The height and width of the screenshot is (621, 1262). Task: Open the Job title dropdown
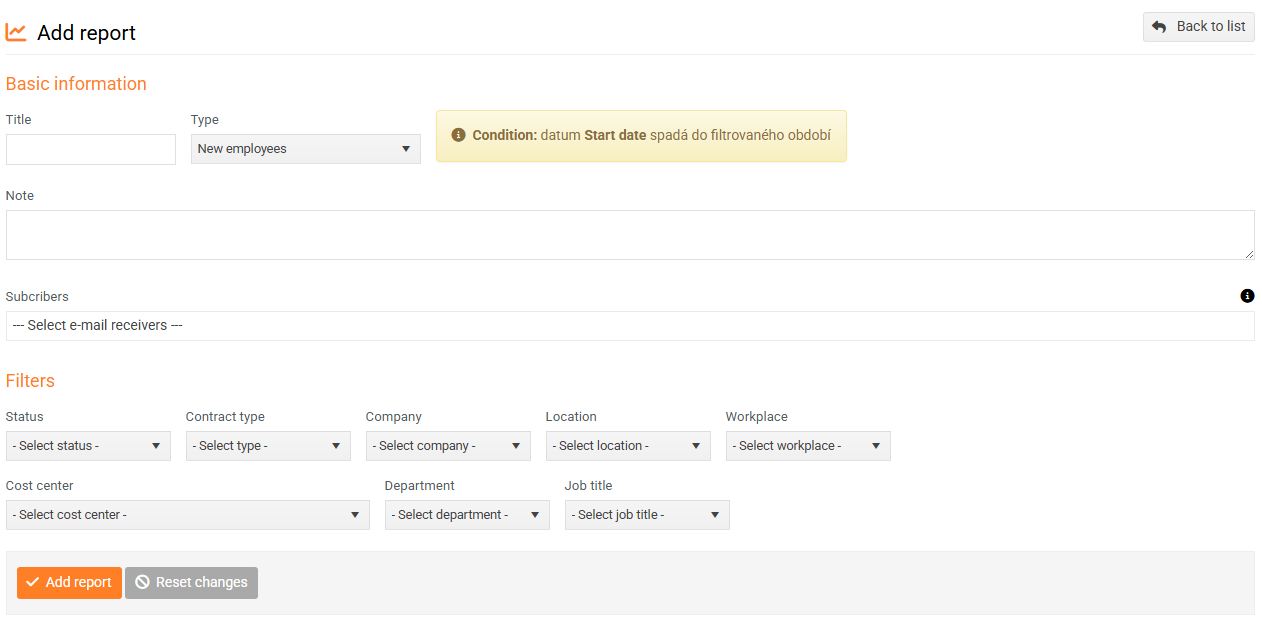tap(647, 515)
